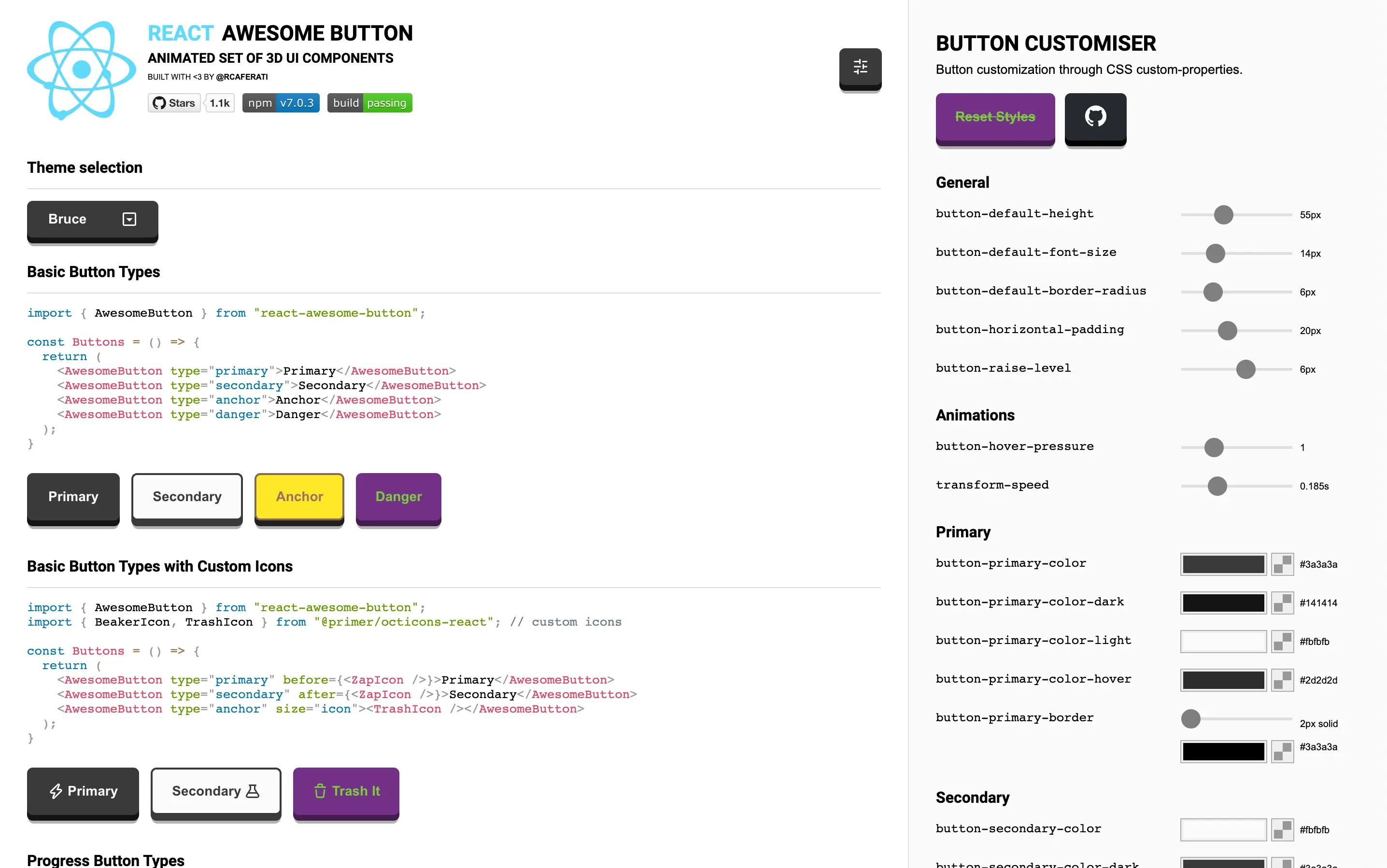The image size is (1387, 868).
Task: Open button-primary-color-hover color picker
Action: click(1223, 680)
